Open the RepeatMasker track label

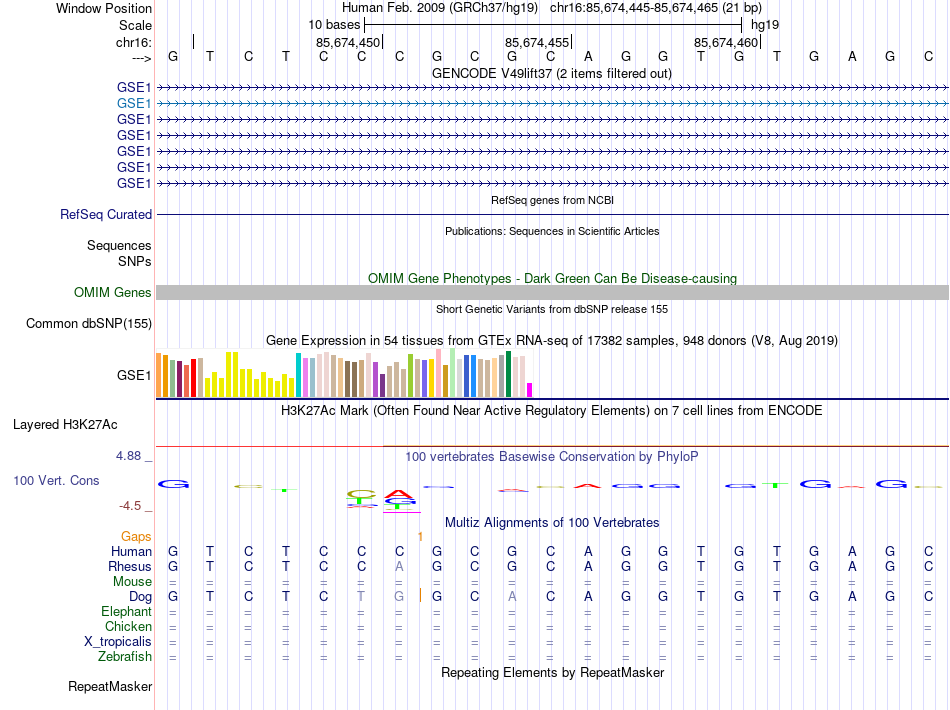tap(110, 687)
